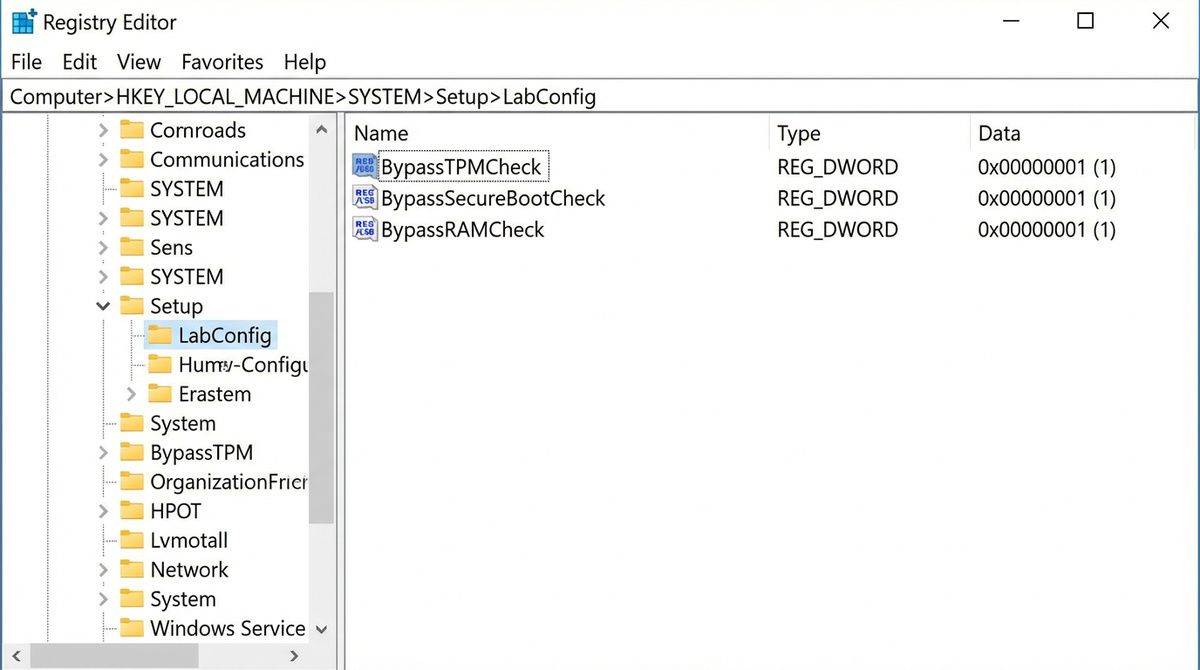Open the Help menu
This screenshot has width=1200, height=670.
(305, 62)
